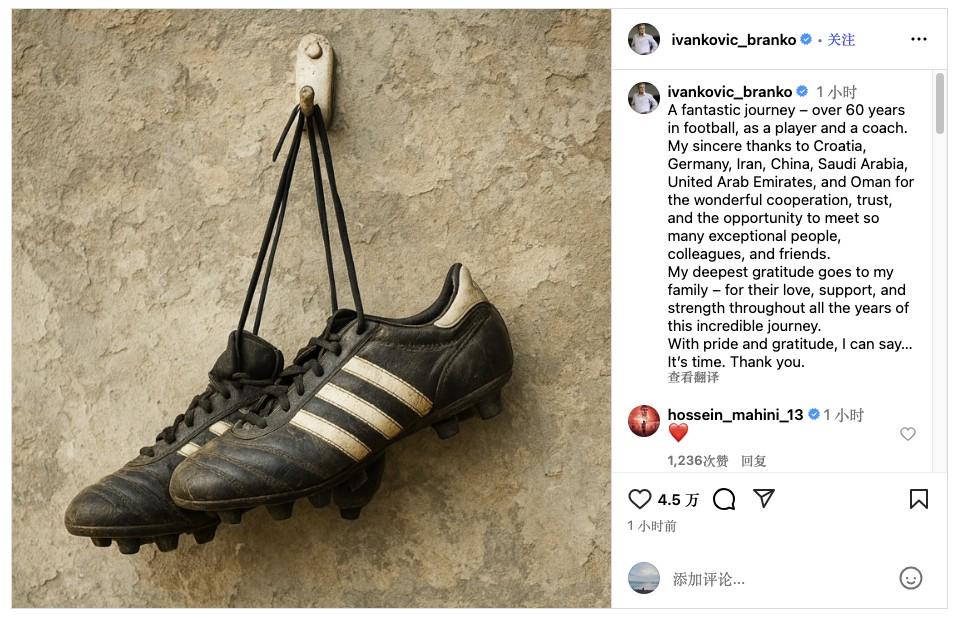This screenshot has height=618, width=956.
Task: Click 查看翻译 to translate caption
Action: [693, 377]
